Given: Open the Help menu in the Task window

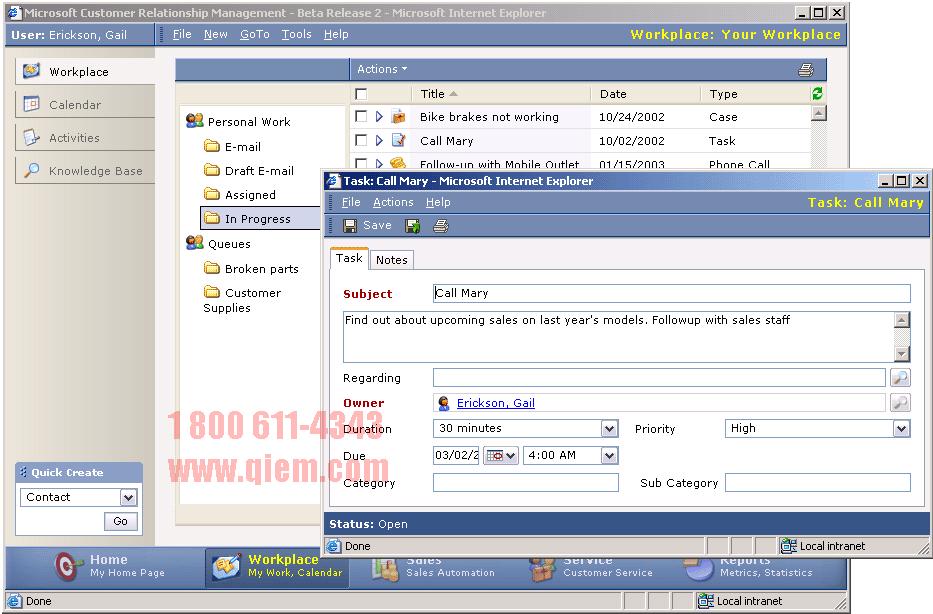Looking at the screenshot, I should tap(438, 202).
